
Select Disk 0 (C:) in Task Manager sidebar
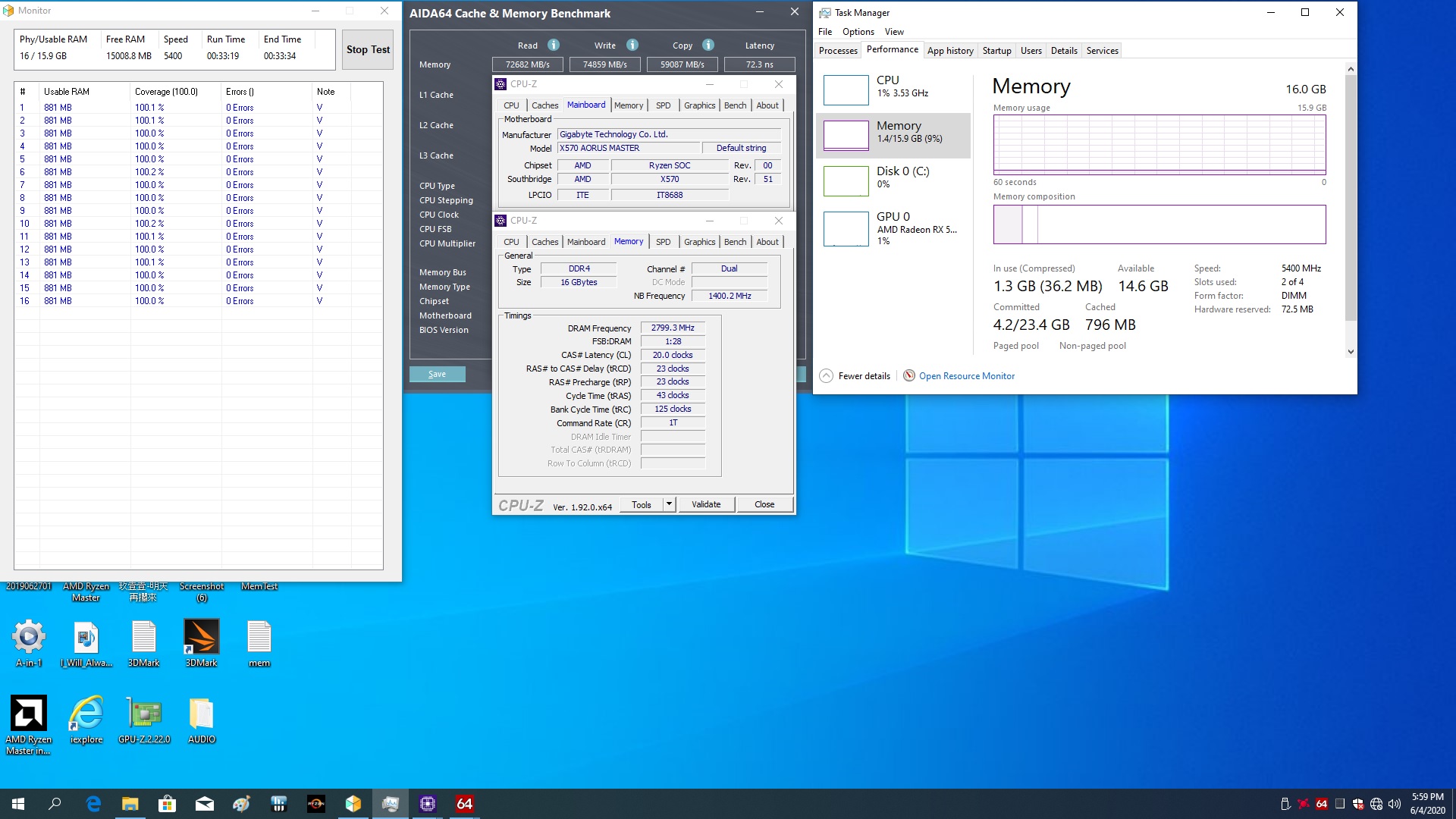point(893,181)
